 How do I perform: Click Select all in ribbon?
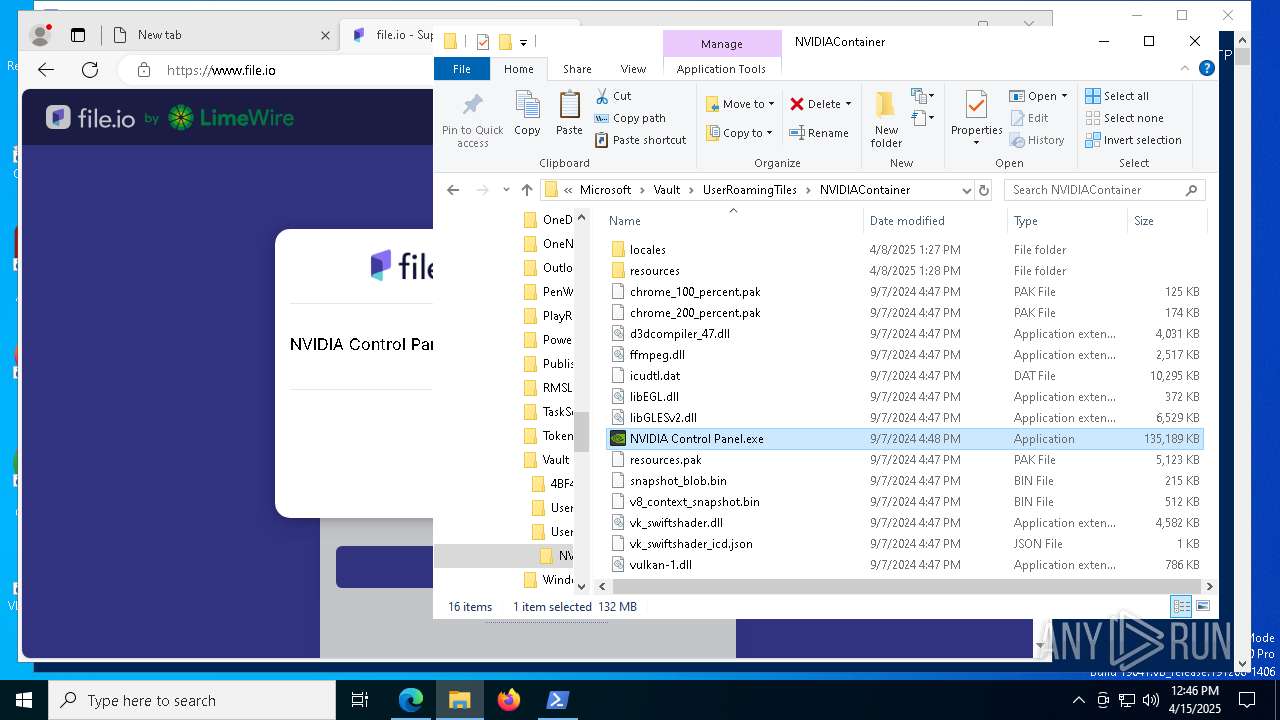pyautogui.click(x=1118, y=96)
